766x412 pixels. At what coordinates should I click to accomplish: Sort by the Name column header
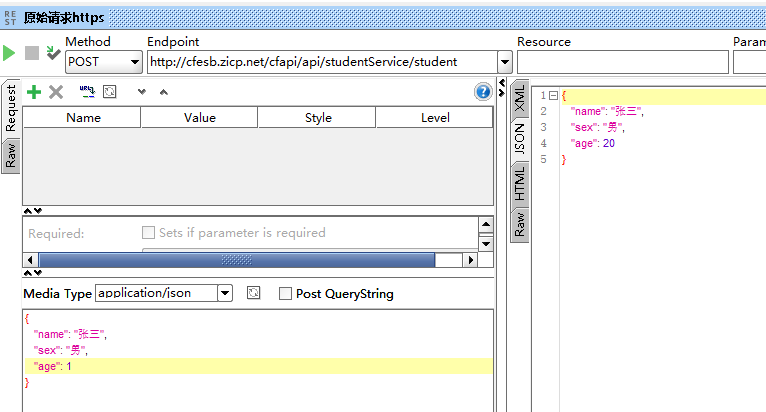tap(83, 118)
